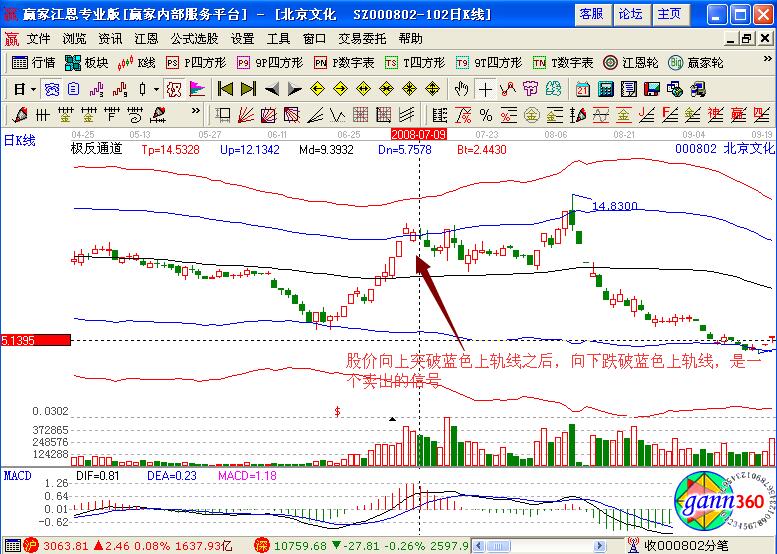The height and width of the screenshot is (554, 777).
Task: Open the 交易委托 menu
Action: pos(360,38)
